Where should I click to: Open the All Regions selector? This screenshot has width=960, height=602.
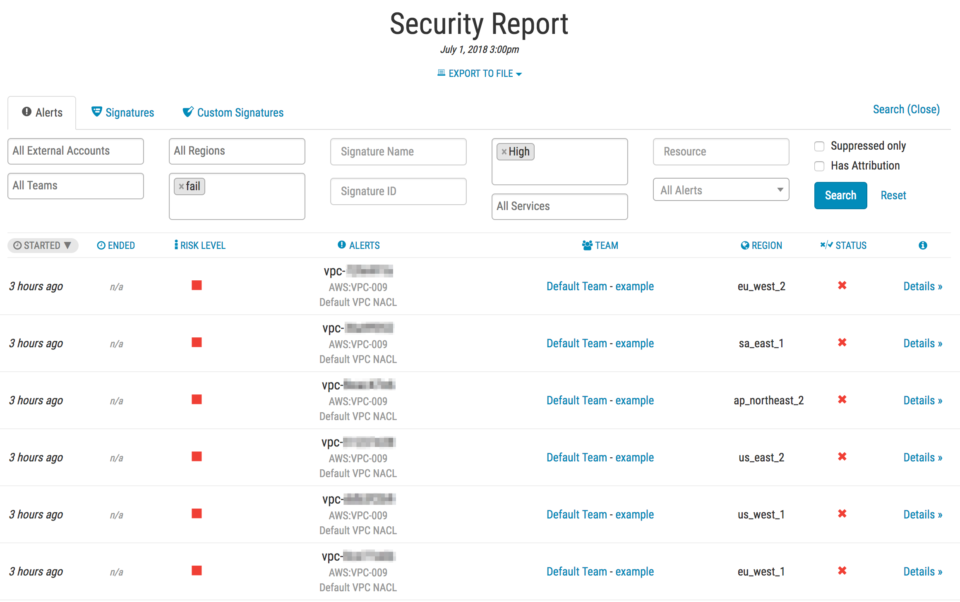click(237, 151)
